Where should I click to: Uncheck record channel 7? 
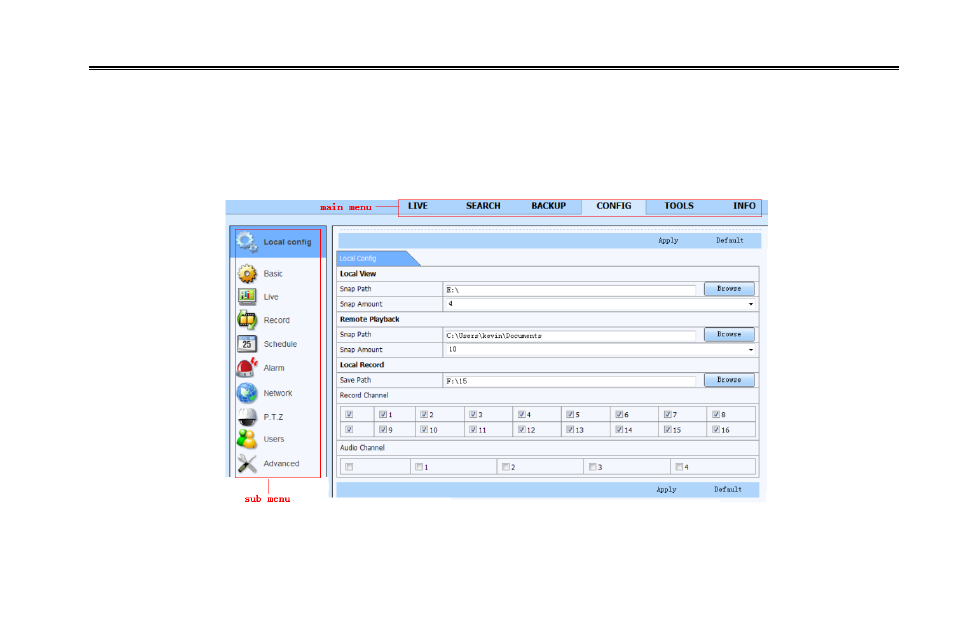[668, 414]
